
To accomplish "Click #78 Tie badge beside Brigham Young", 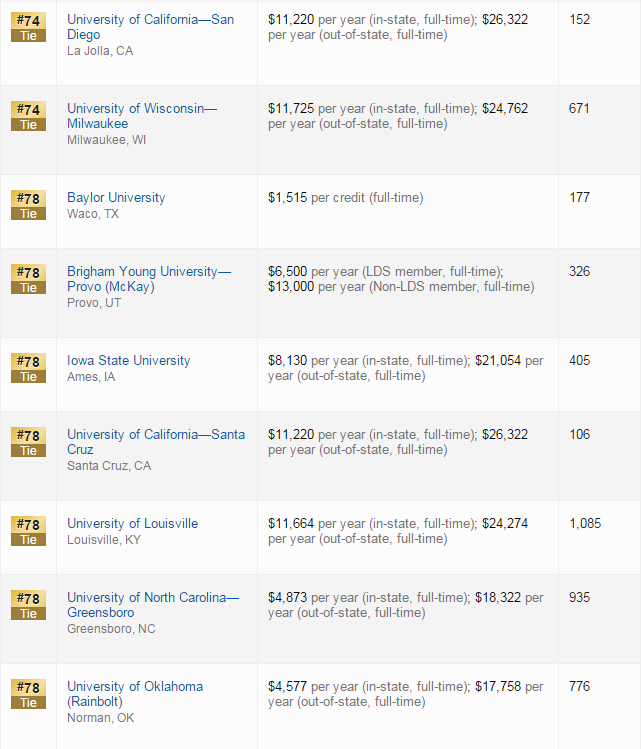I will (28, 279).
